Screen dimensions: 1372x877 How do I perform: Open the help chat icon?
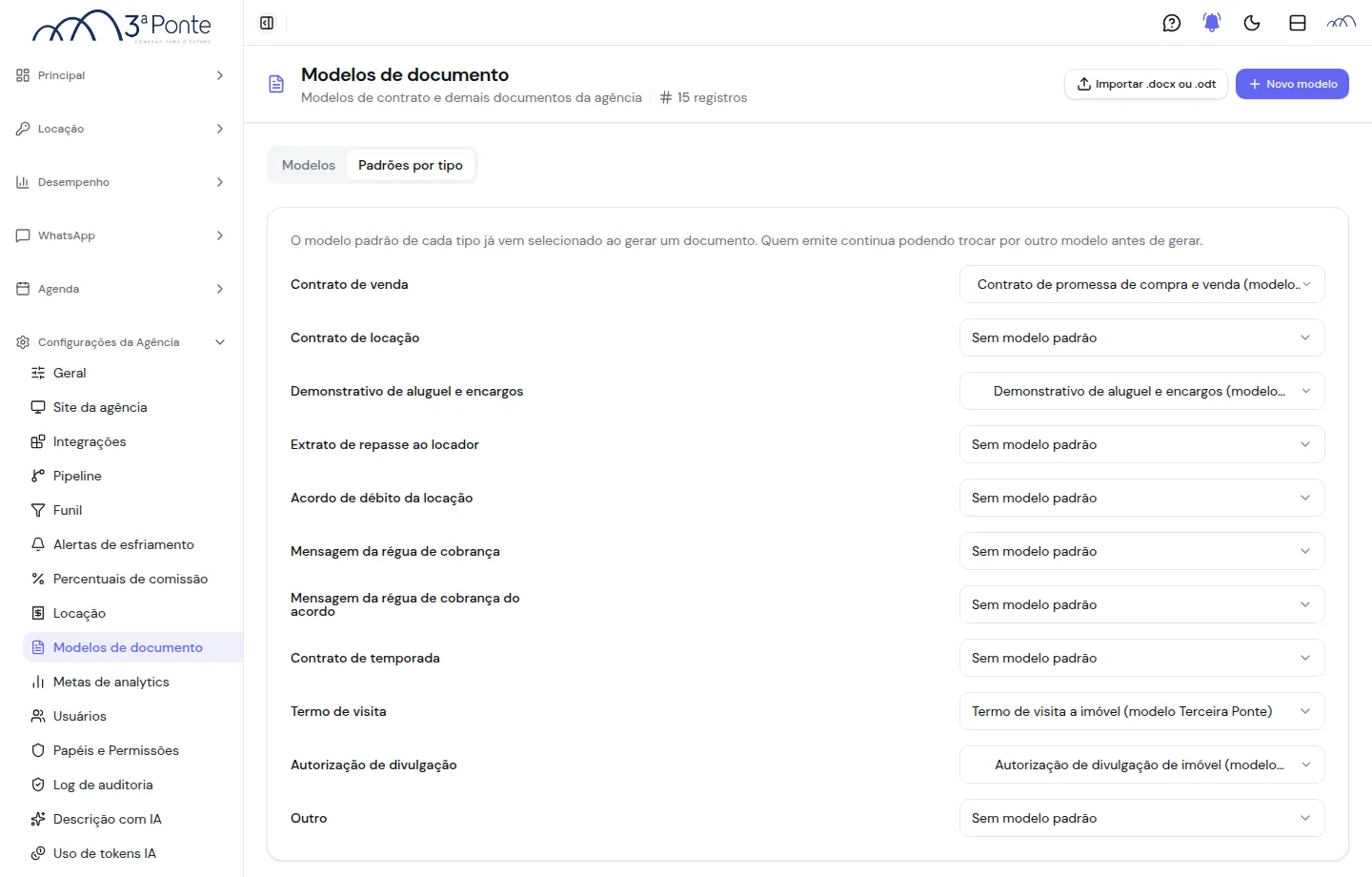point(1172,23)
